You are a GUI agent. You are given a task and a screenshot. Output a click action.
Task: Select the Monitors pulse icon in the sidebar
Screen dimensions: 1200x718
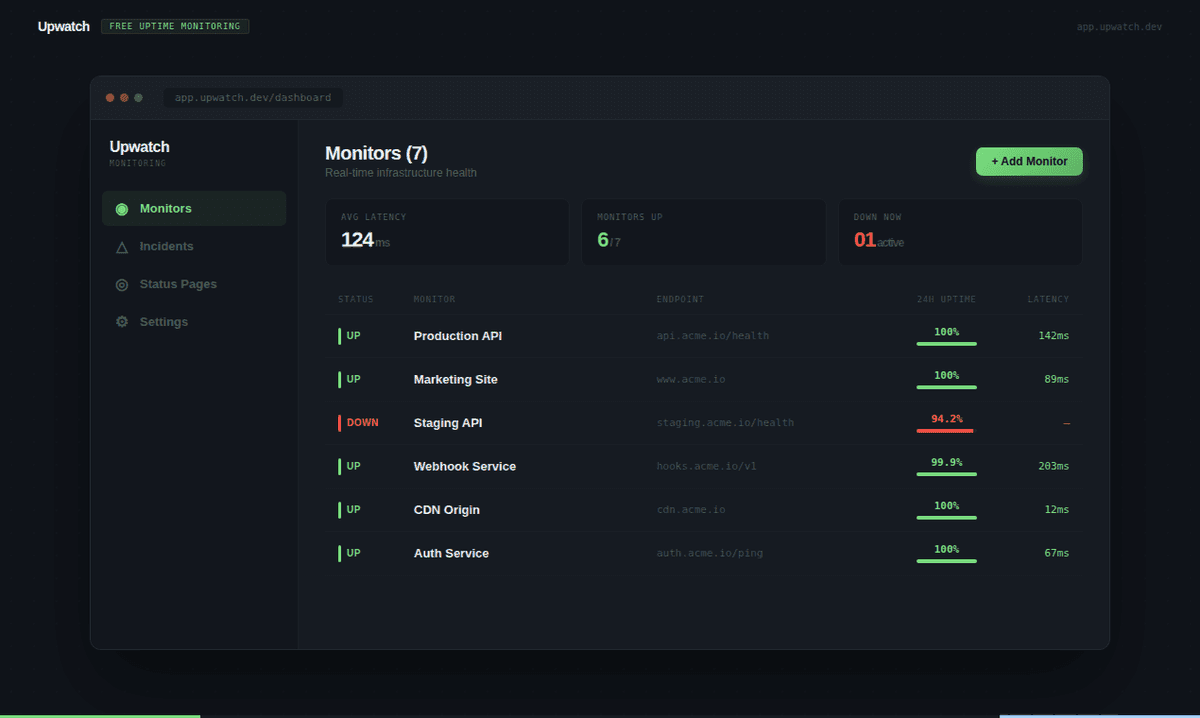(x=121, y=208)
